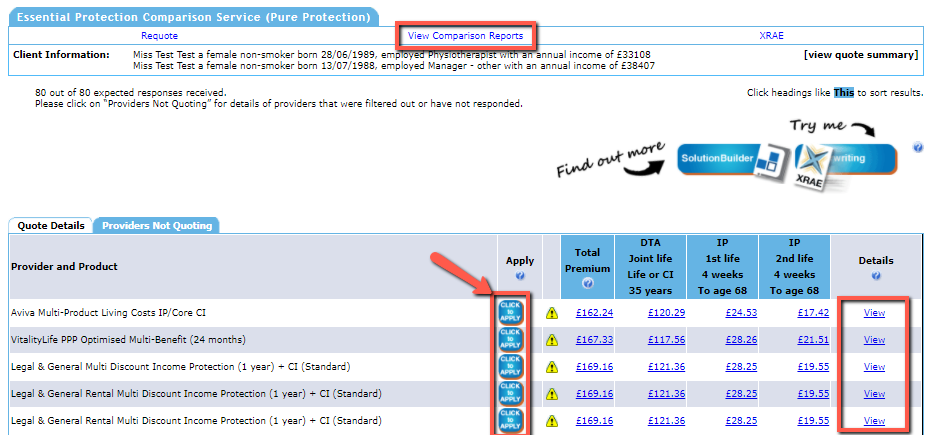Screen dimensions: 928x435
Task: Click help icon under Details heading
Action: tap(874, 276)
